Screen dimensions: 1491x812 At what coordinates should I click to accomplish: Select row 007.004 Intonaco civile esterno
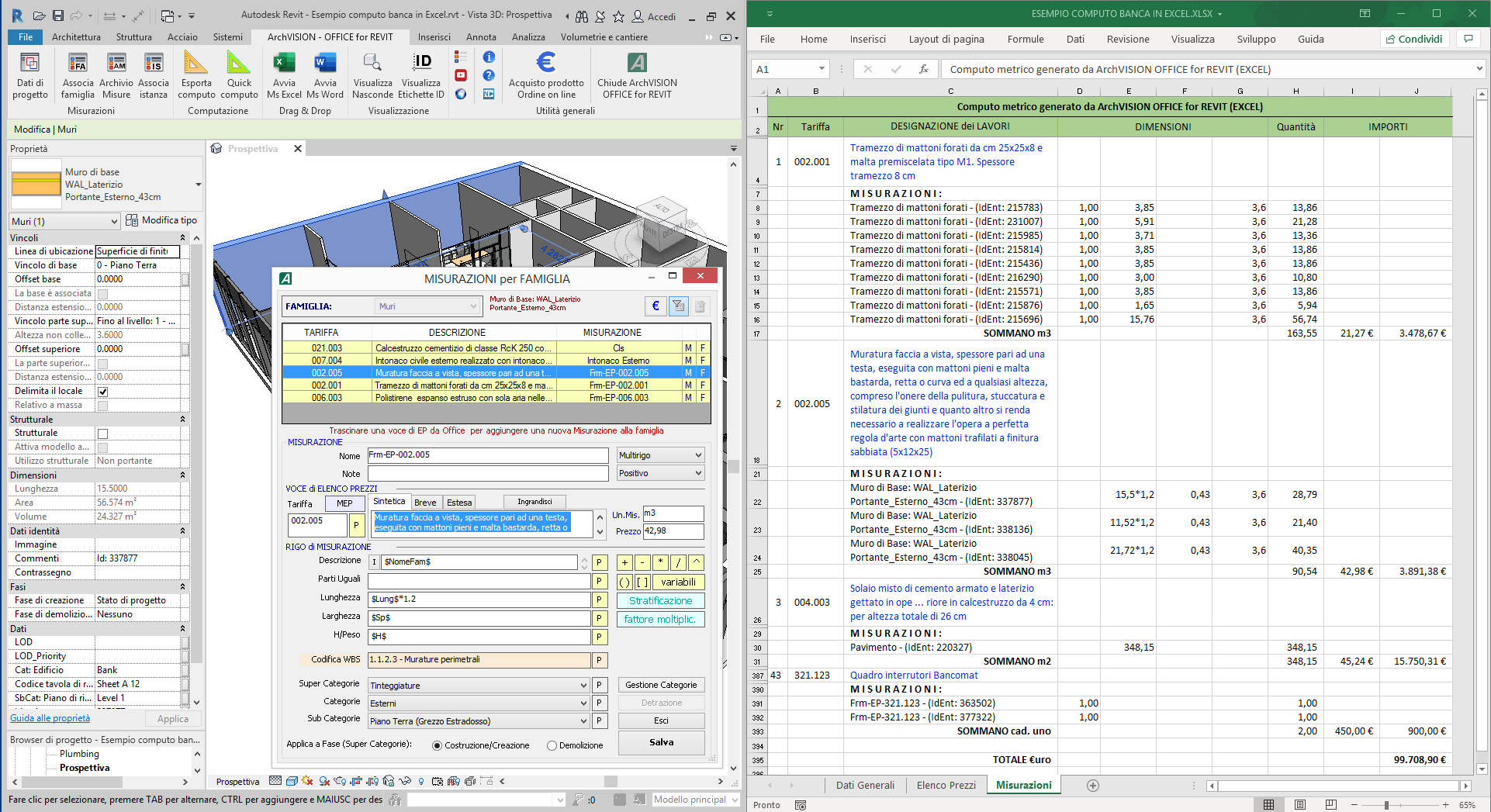click(x=496, y=360)
